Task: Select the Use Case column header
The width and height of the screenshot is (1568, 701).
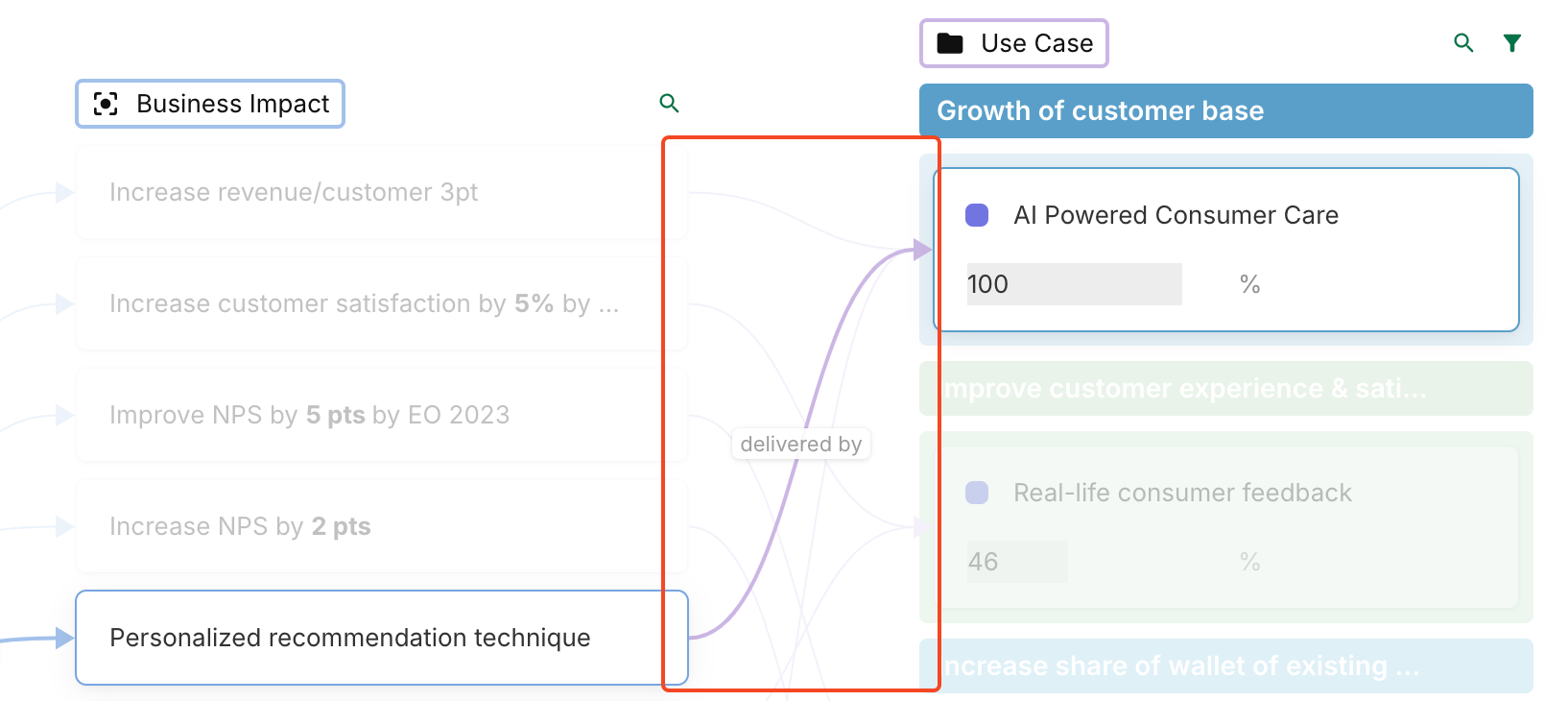Action: pos(1014,43)
